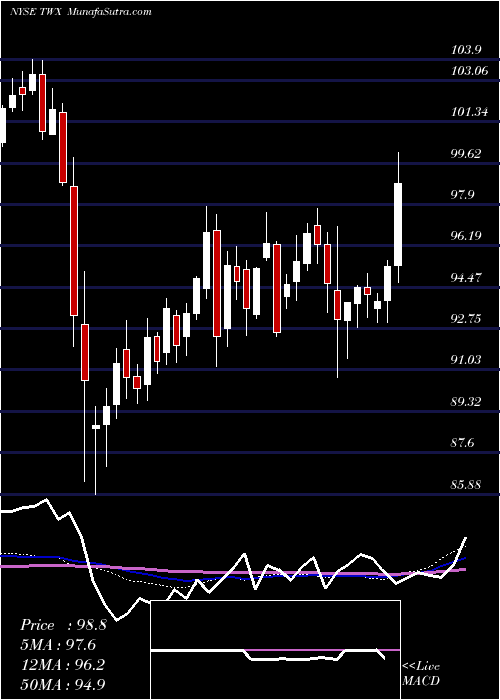The width and height of the screenshot is (500, 700).
Task: Click the 103.06 price level label
Action: pyautogui.click(x=469, y=71)
